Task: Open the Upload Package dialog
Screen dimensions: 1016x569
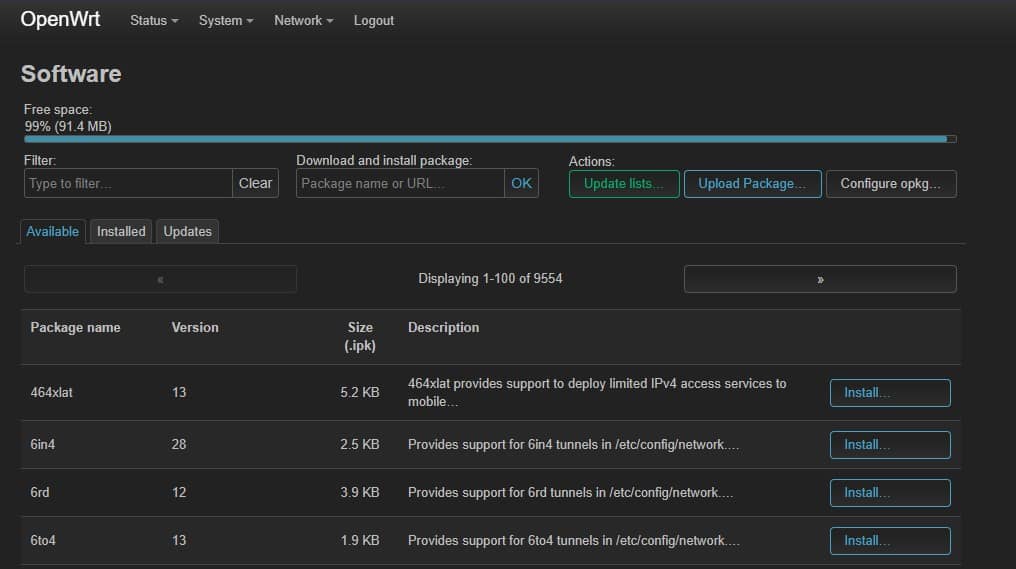Action: (x=752, y=184)
